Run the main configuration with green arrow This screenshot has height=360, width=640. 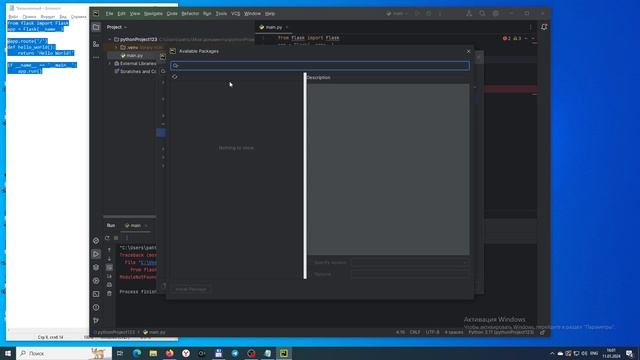[417, 13]
